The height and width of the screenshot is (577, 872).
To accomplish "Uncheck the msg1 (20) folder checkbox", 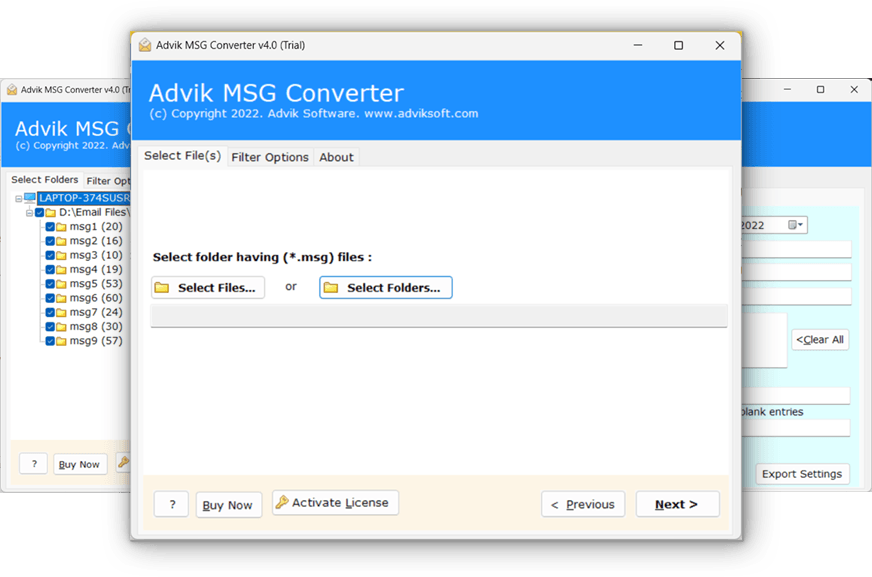I will (x=50, y=227).
